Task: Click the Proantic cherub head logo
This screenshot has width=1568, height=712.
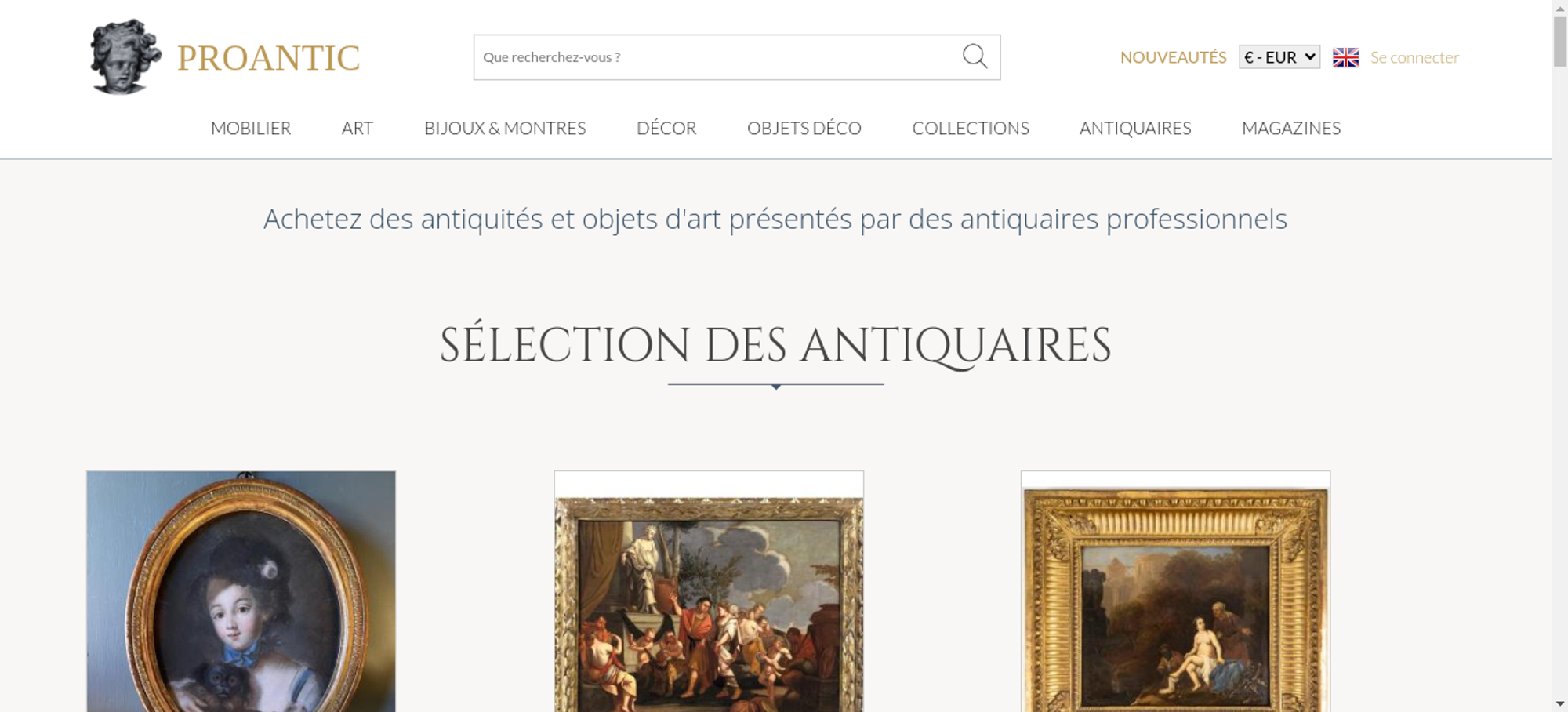Action: pyautogui.click(x=125, y=56)
